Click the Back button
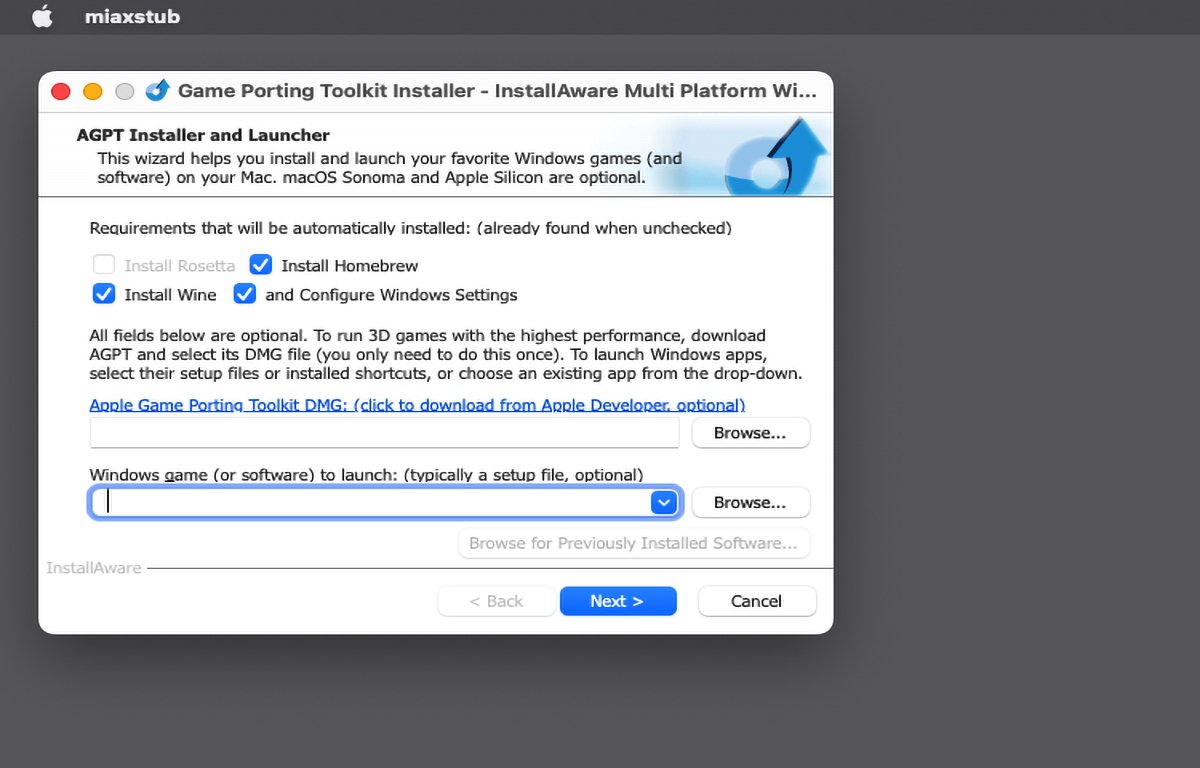1200x768 pixels. 496,601
